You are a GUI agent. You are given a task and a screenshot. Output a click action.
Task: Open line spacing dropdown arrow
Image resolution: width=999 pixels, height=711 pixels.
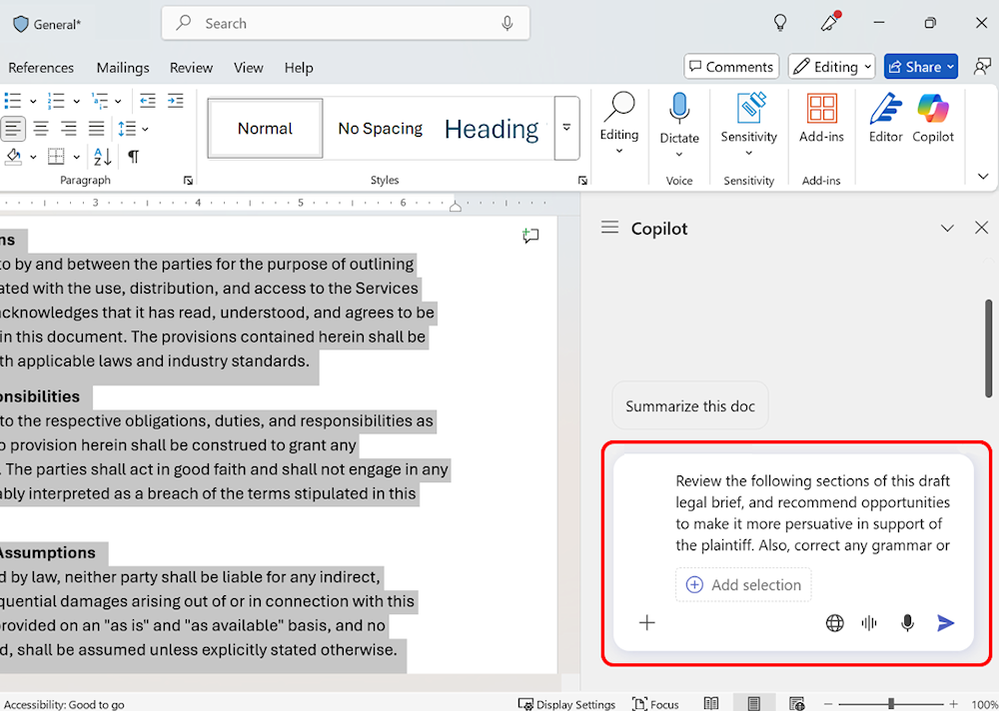click(x=145, y=129)
